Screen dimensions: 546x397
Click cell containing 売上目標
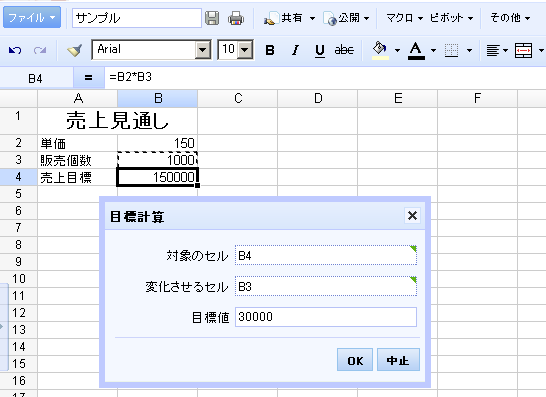point(78,177)
